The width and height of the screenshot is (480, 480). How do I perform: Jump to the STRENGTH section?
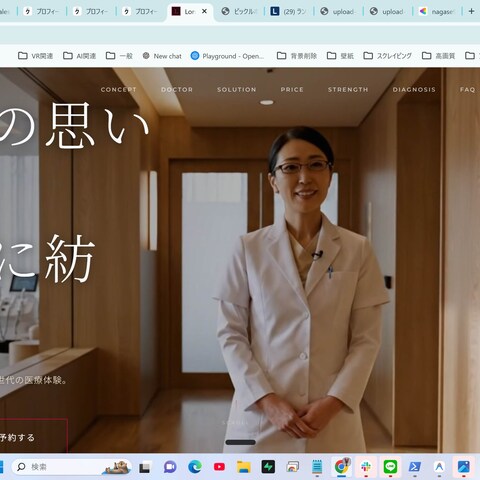click(348, 89)
